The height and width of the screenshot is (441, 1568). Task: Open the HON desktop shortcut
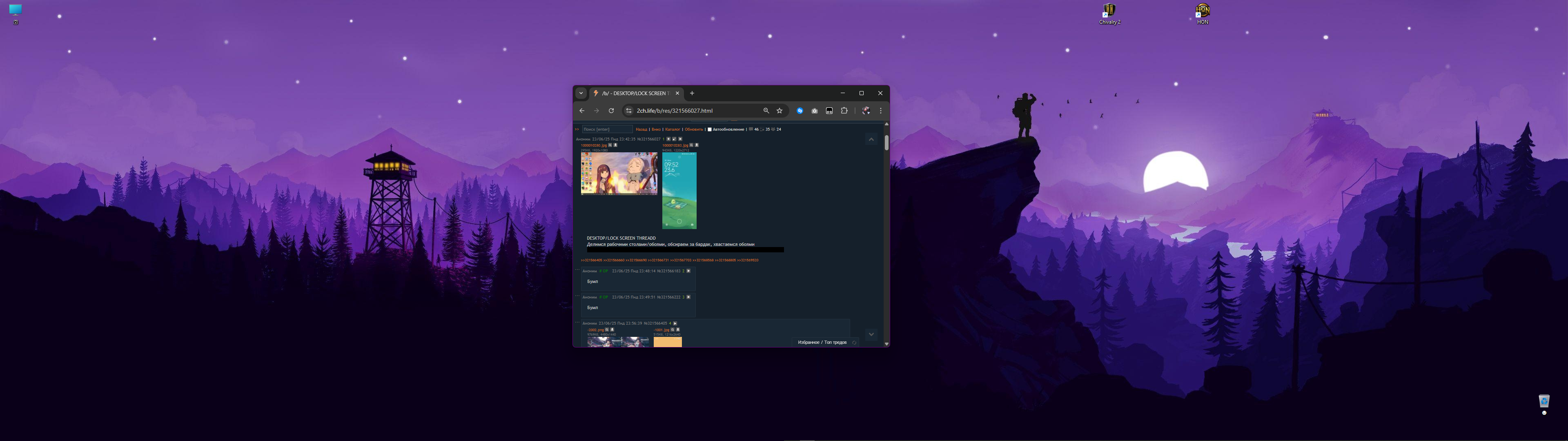point(1202,14)
